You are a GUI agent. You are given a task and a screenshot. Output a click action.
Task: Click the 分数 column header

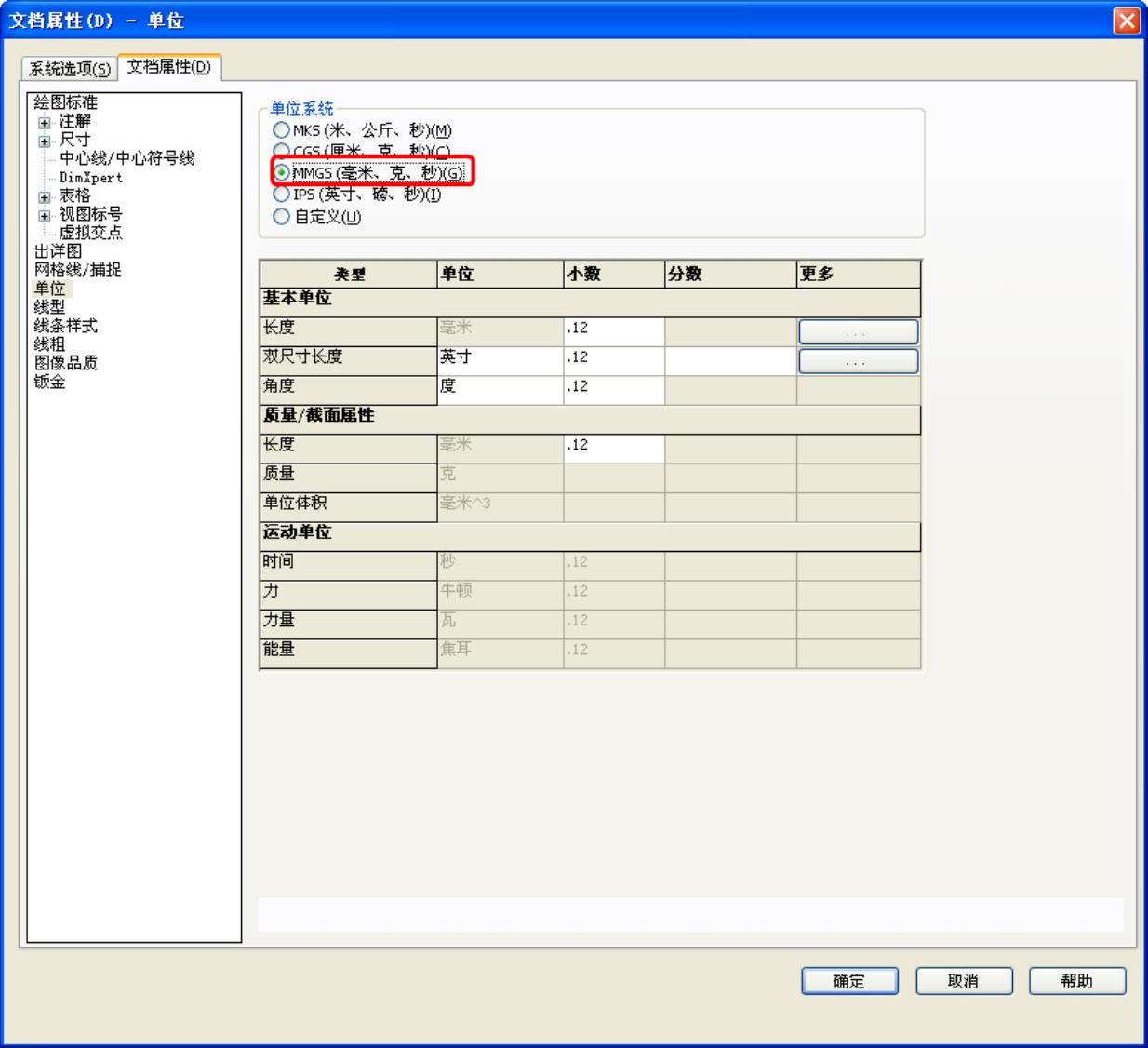click(730, 274)
